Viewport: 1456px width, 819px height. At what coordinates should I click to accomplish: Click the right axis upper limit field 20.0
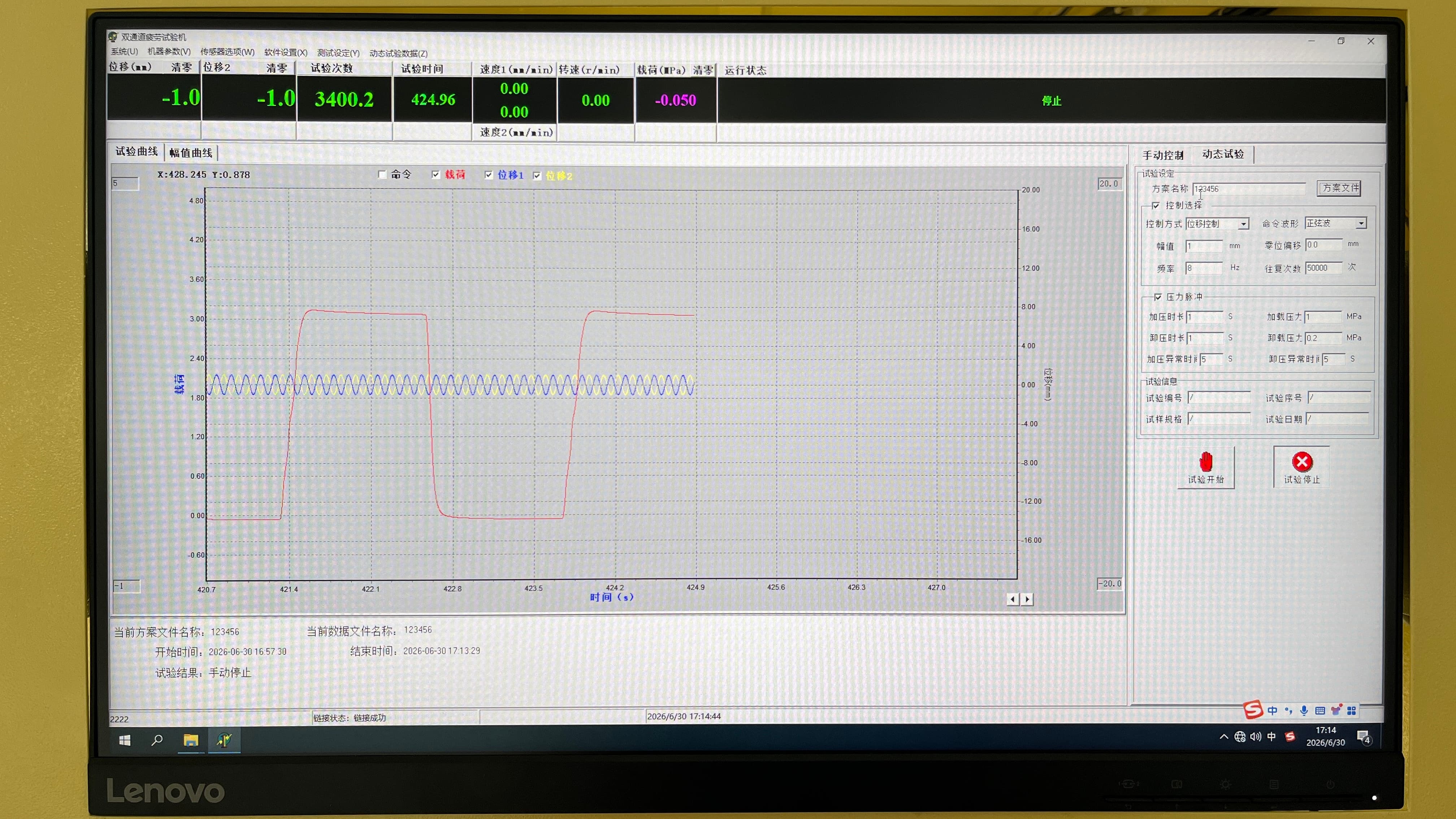pos(1110,184)
